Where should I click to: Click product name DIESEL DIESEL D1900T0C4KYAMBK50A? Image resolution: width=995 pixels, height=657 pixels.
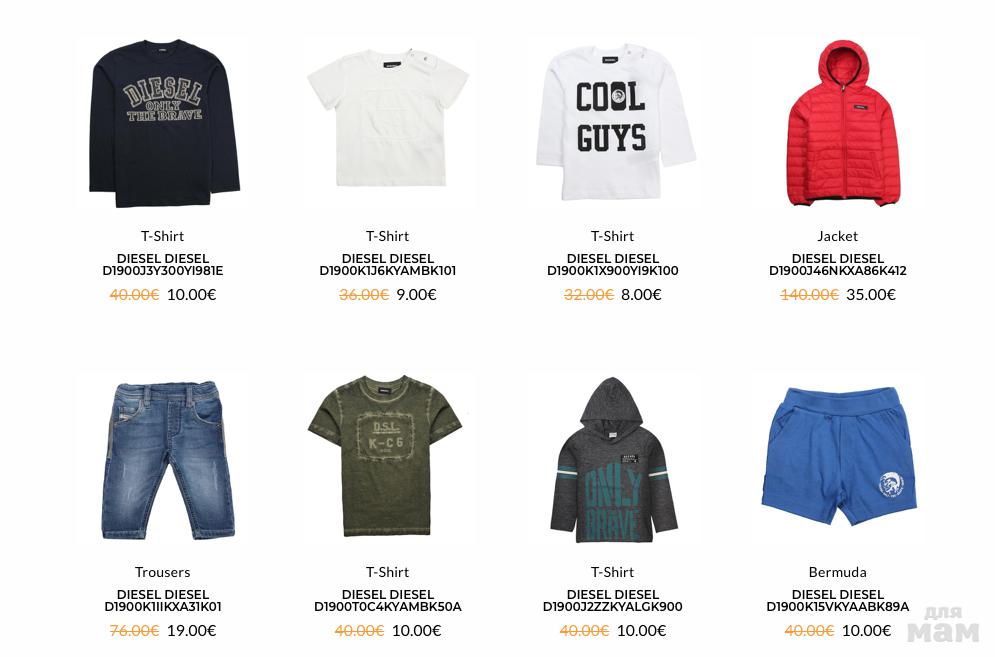pos(388,601)
